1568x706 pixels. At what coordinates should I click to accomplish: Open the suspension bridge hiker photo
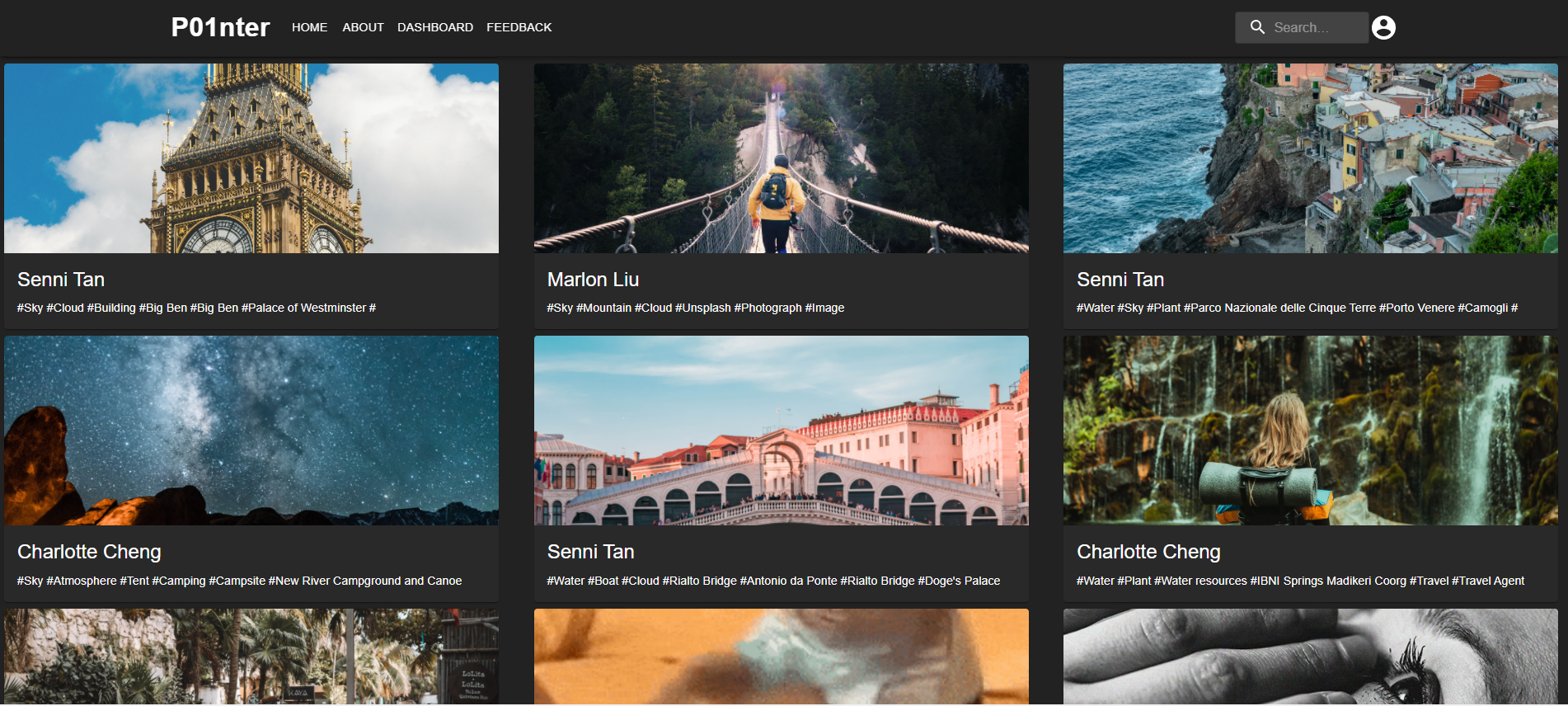point(782,158)
